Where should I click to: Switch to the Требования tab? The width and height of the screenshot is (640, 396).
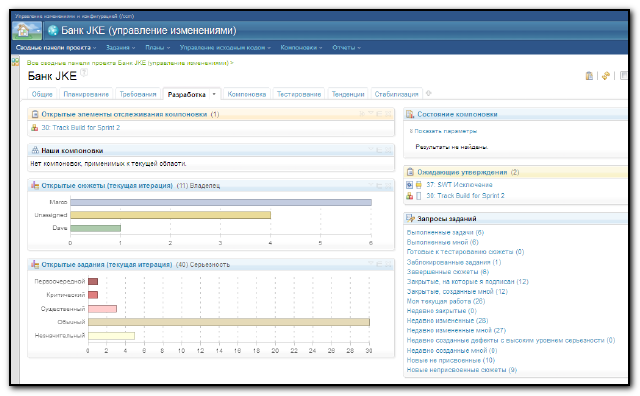coord(138,94)
